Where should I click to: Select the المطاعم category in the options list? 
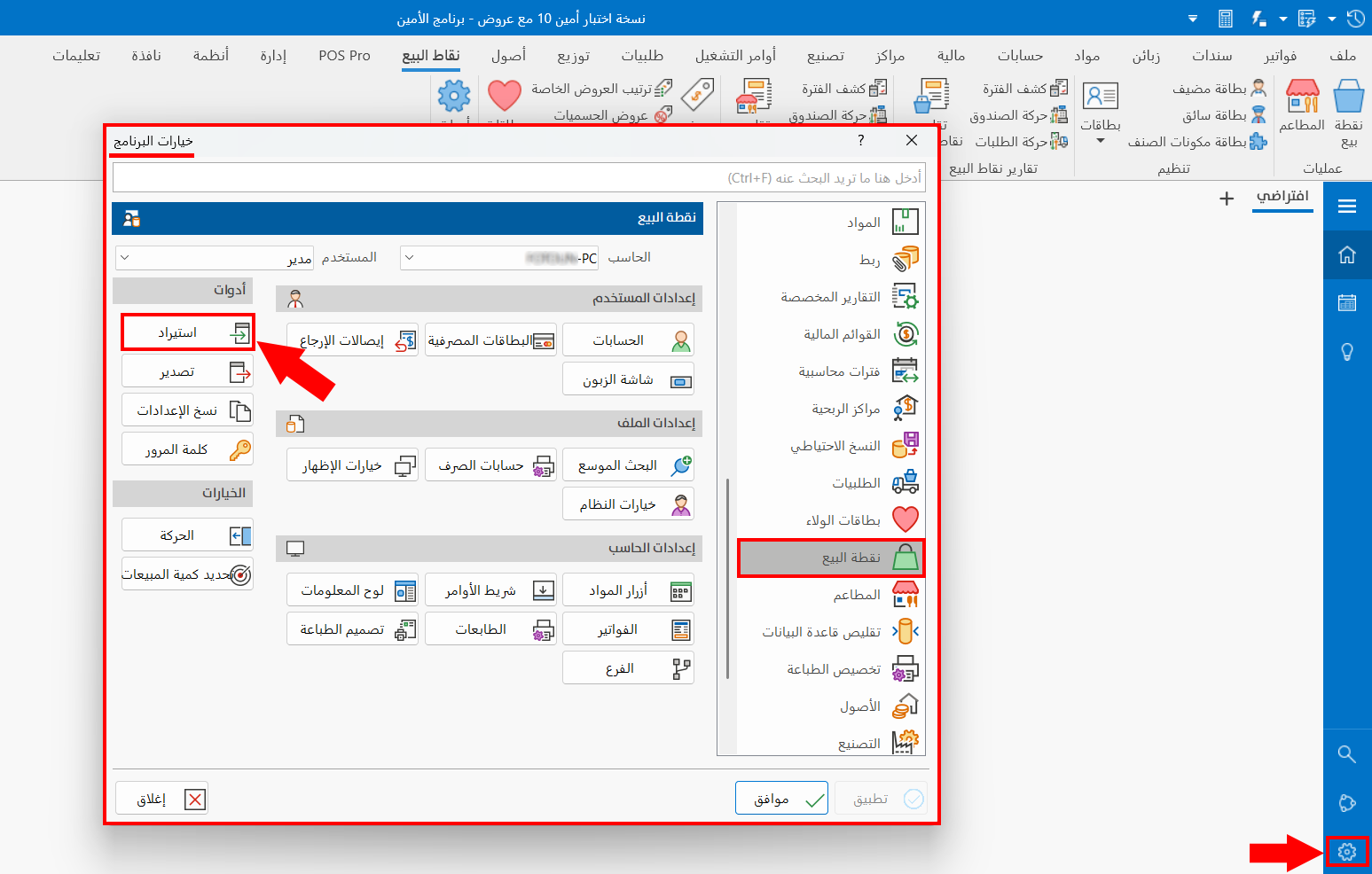(830, 595)
